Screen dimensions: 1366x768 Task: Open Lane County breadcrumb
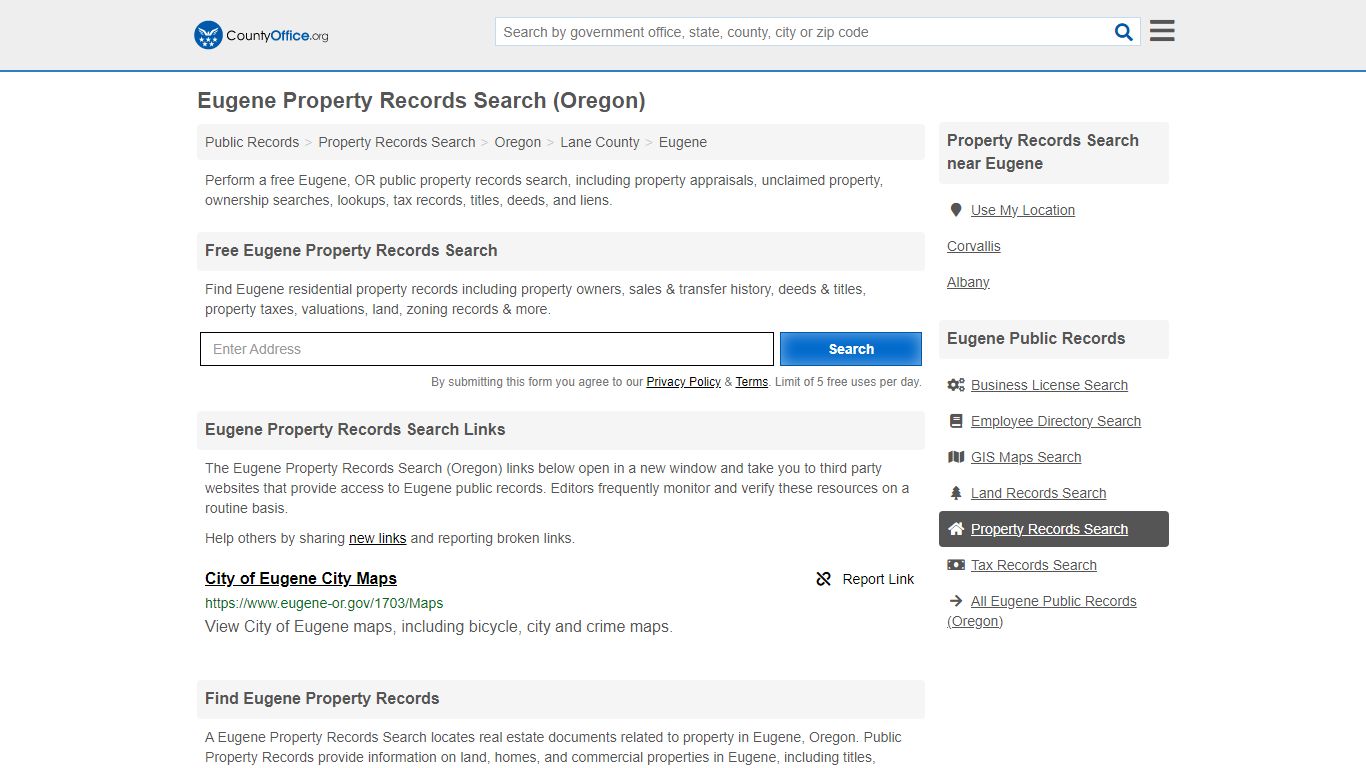(600, 142)
